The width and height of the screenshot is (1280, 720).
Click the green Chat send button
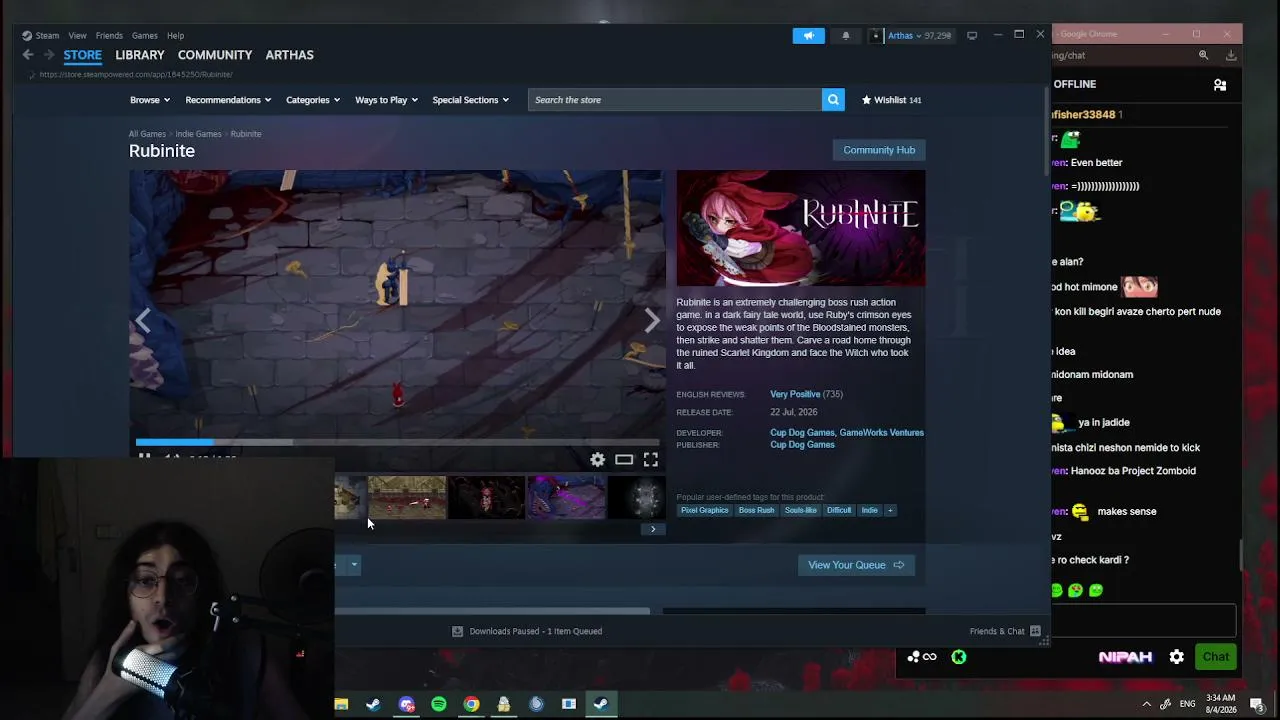point(1216,657)
